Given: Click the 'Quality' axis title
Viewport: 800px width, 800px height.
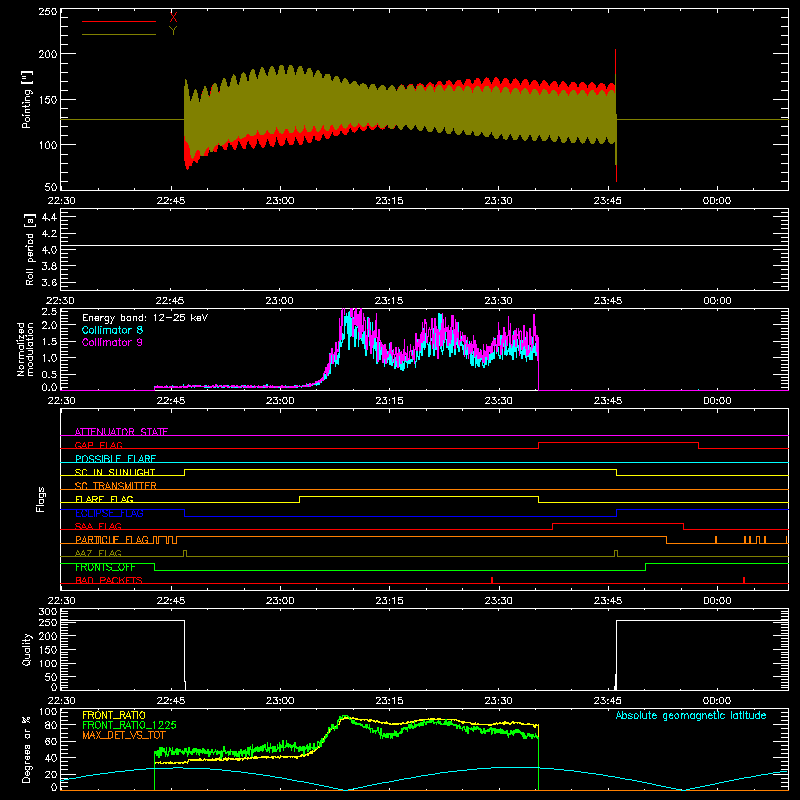Looking at the screenshot, I should (27, 650).
